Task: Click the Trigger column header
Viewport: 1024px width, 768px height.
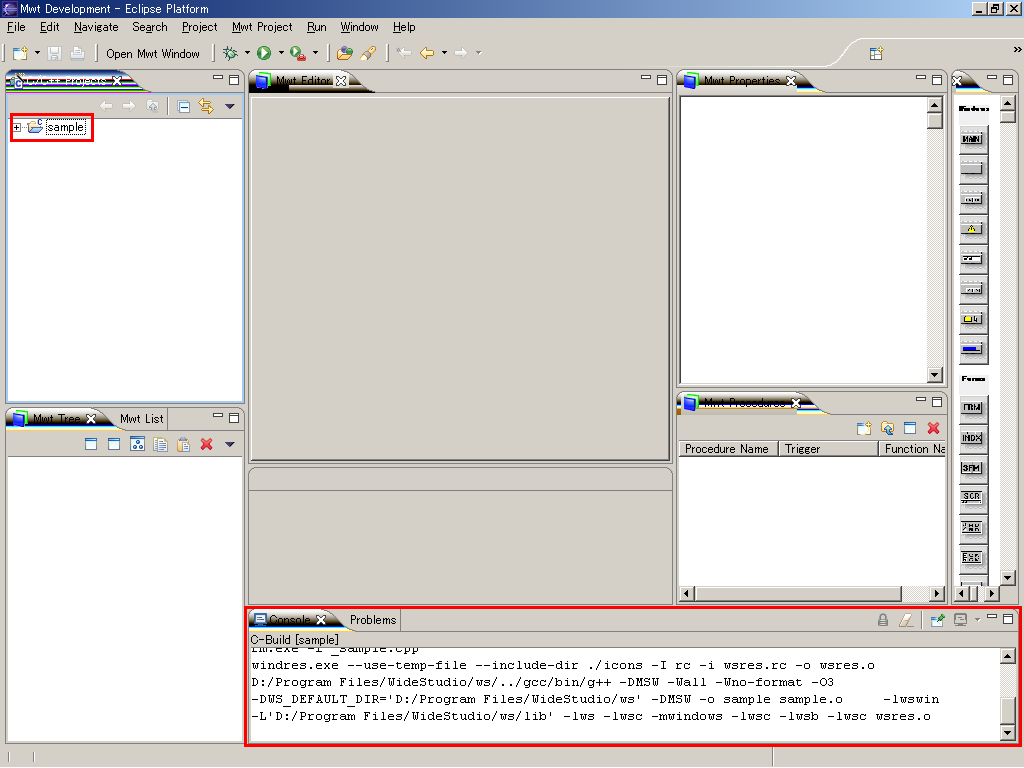Action: click(x=828, y=449)
